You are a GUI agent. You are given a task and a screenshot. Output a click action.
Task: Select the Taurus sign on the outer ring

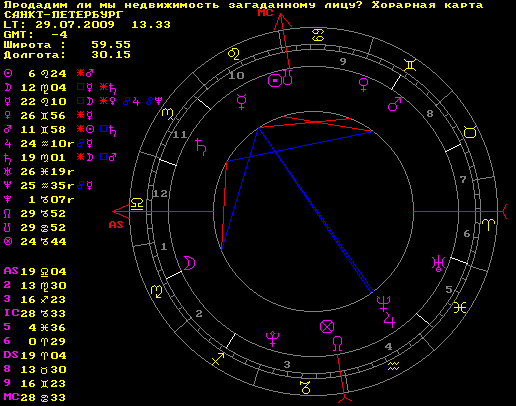coord(470,132)
